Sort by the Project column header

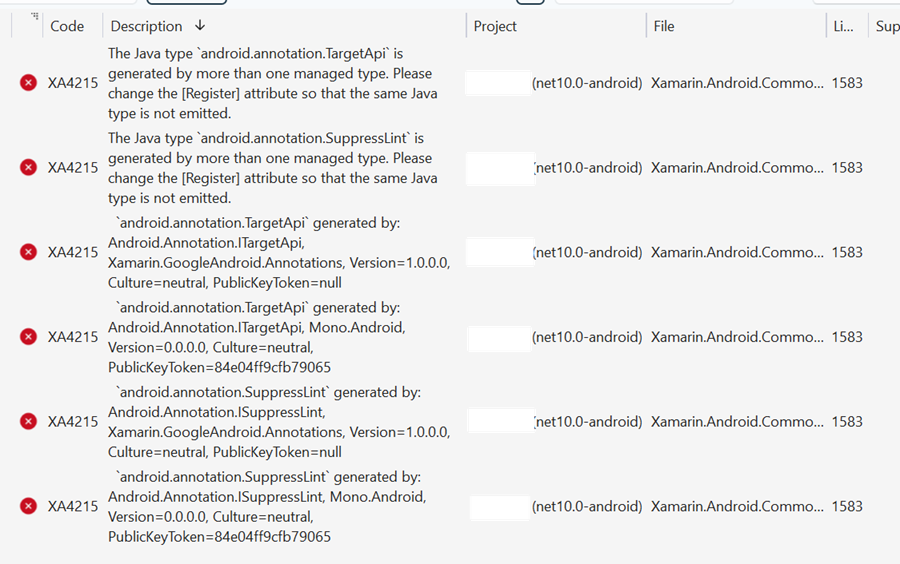[x=495, y=26]
